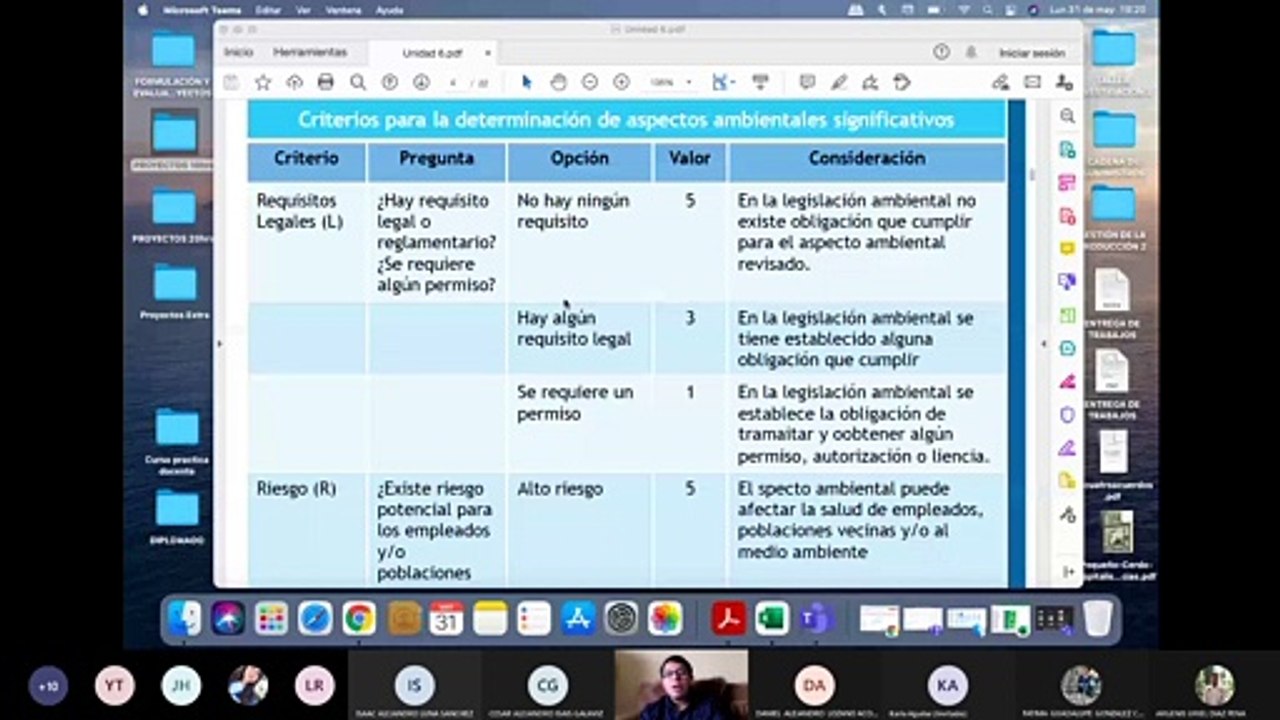Switch to the Inicio tab

coord(238,52)
